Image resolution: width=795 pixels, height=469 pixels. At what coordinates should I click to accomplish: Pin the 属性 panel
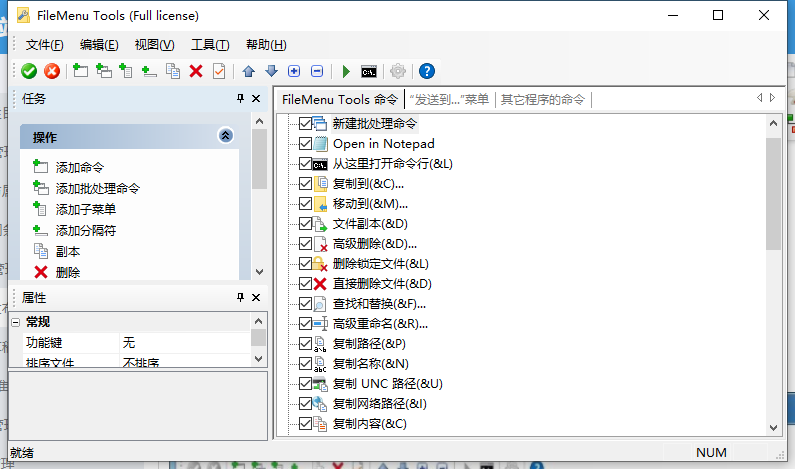click(x=240, y=297)
